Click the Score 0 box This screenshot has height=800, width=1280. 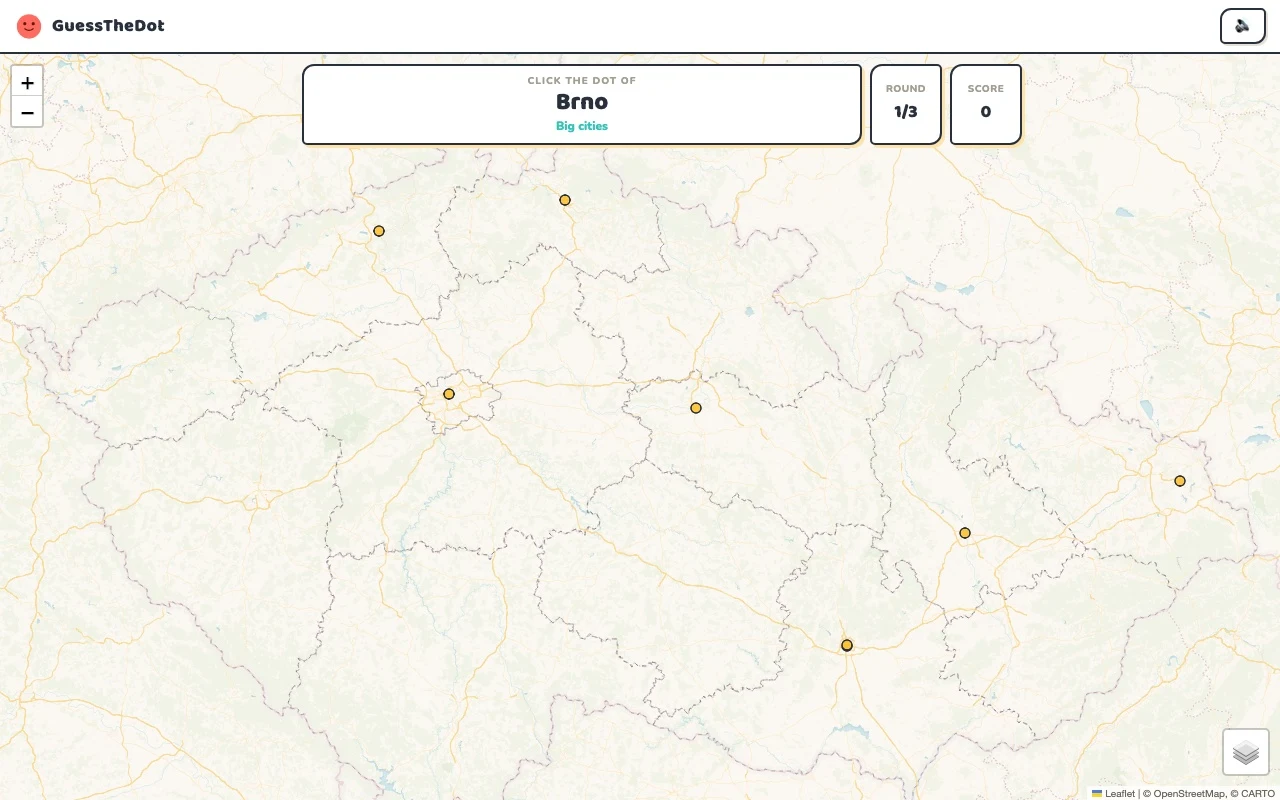[986, 104]
